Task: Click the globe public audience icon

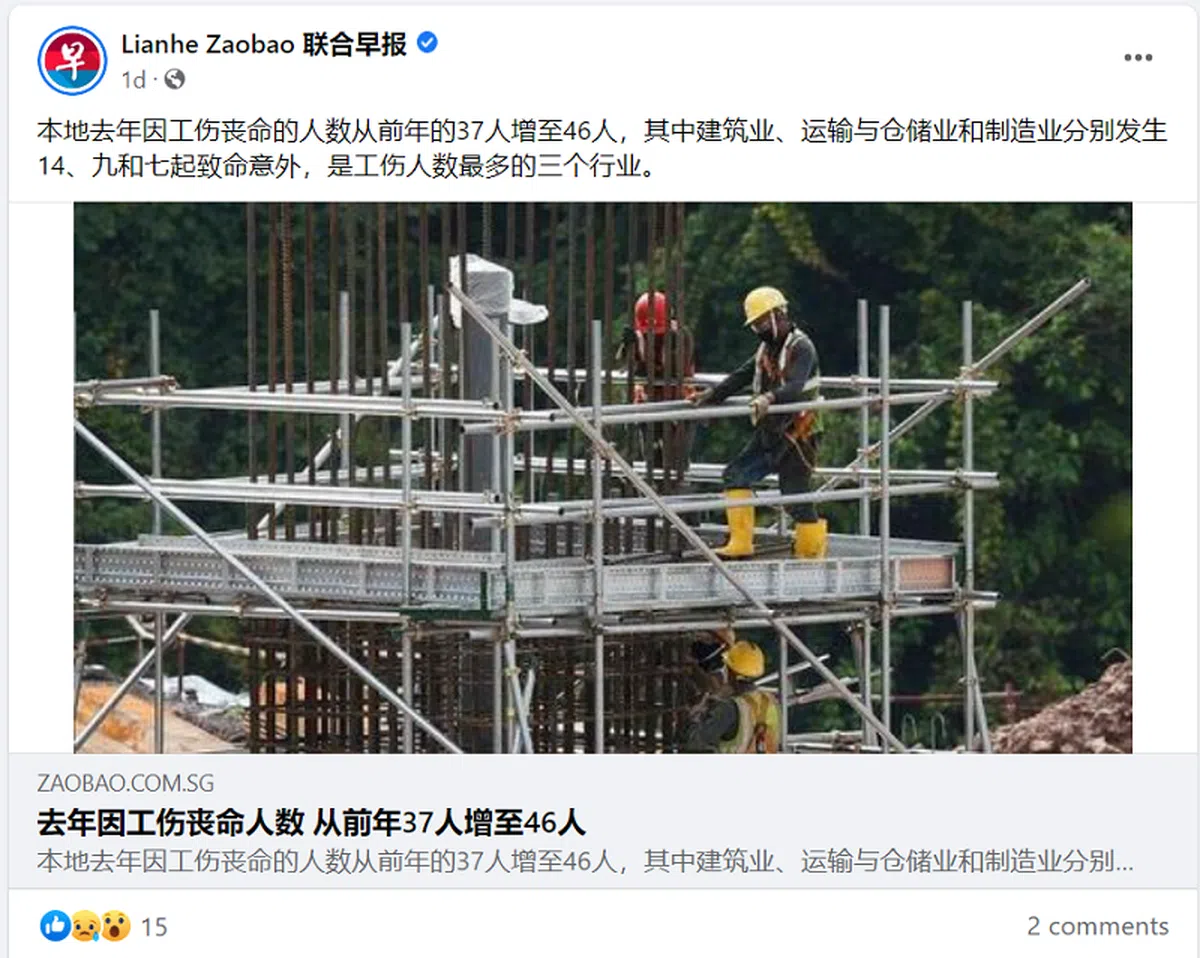Action: (x=174, y=79)
